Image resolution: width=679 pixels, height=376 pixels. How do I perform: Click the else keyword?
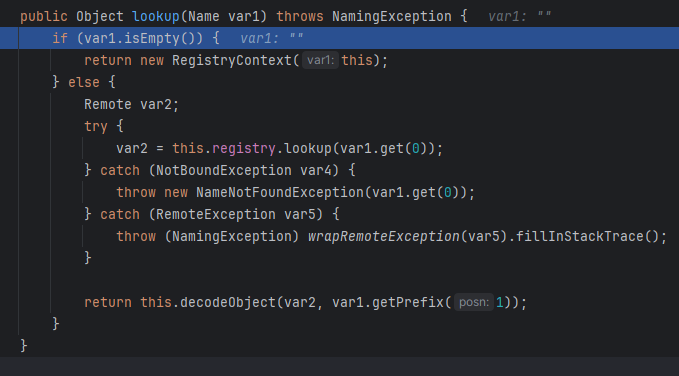point(84,82)
